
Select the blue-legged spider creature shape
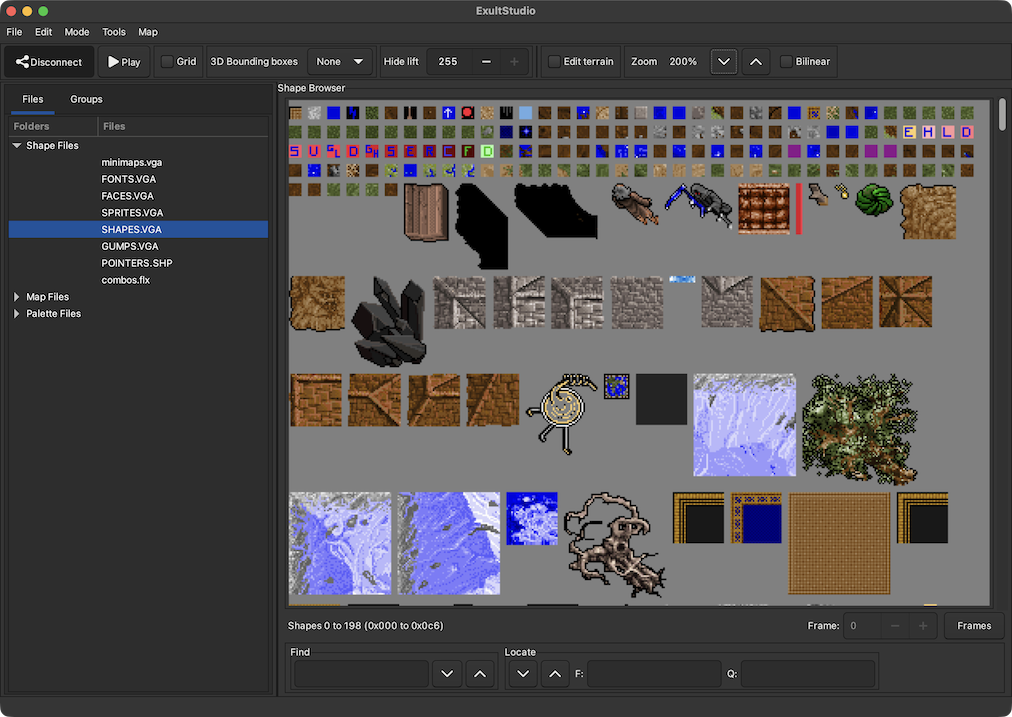coord(699,205)
